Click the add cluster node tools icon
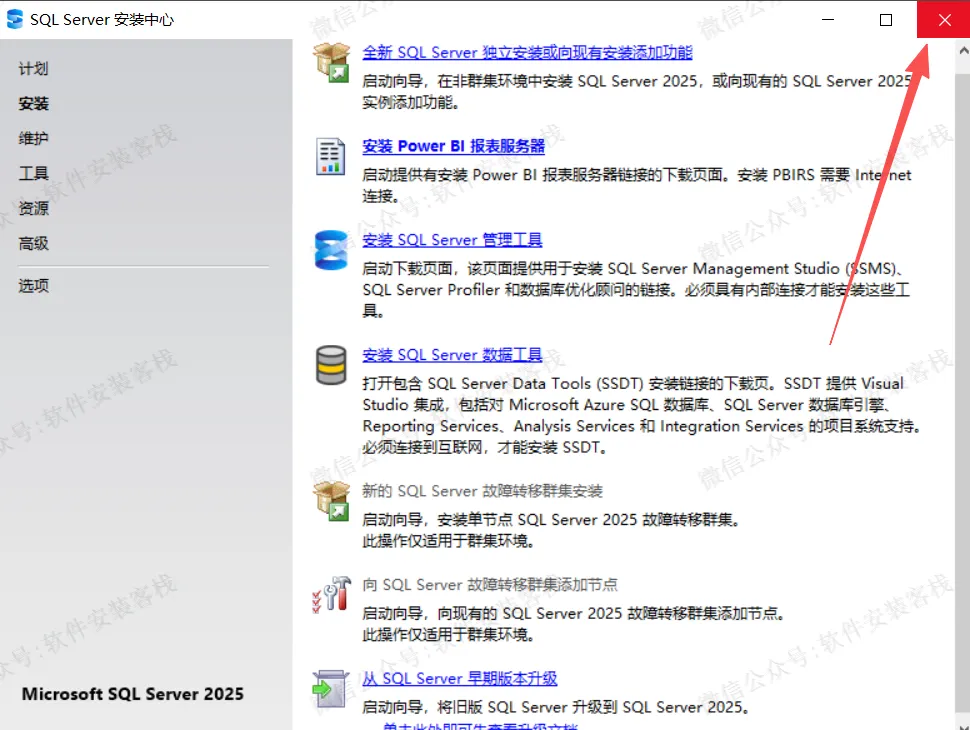Screen dimensions: 970x730 (x=332, y=594)
